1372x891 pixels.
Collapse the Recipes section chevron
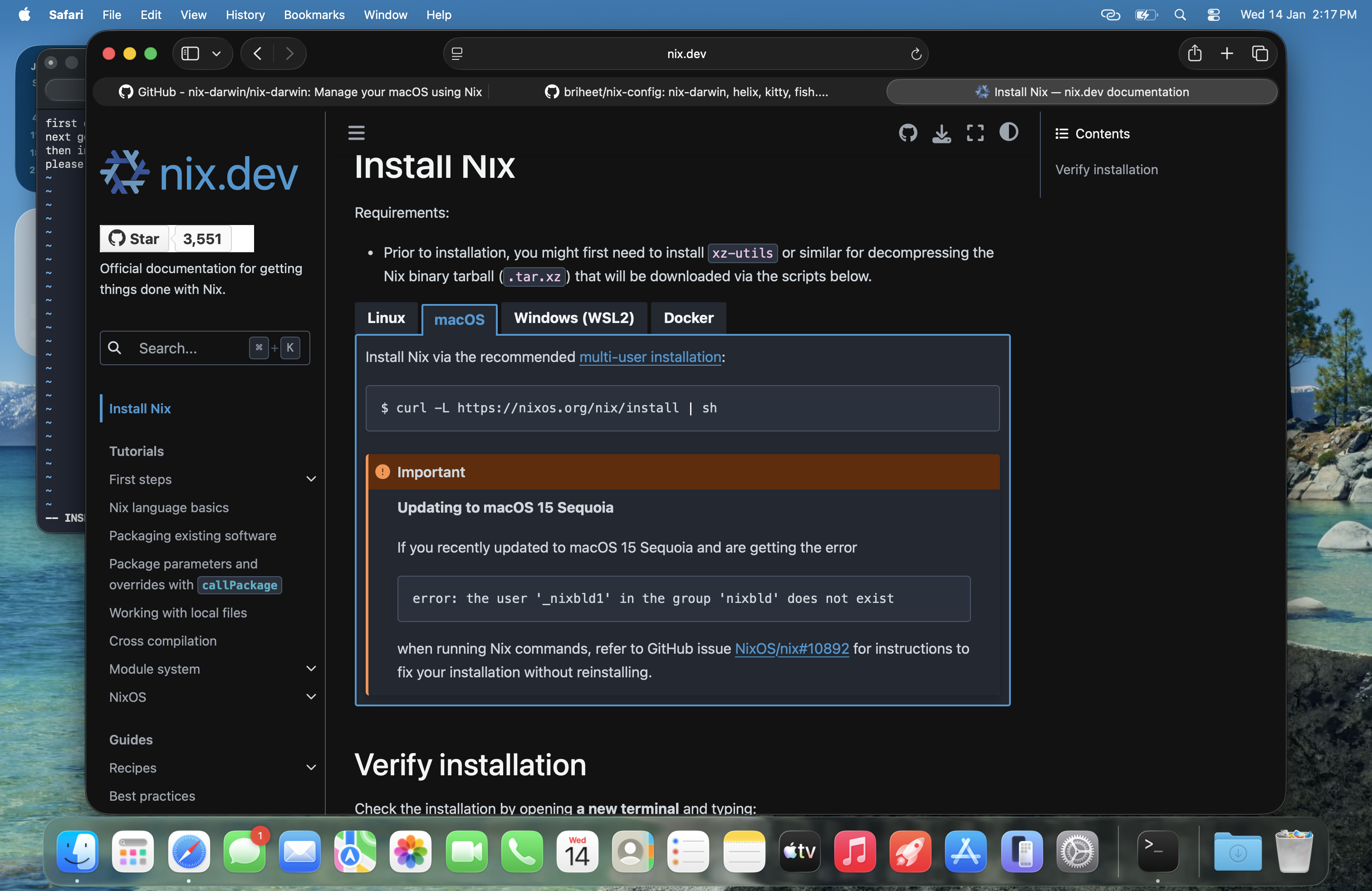pos(311,768)
